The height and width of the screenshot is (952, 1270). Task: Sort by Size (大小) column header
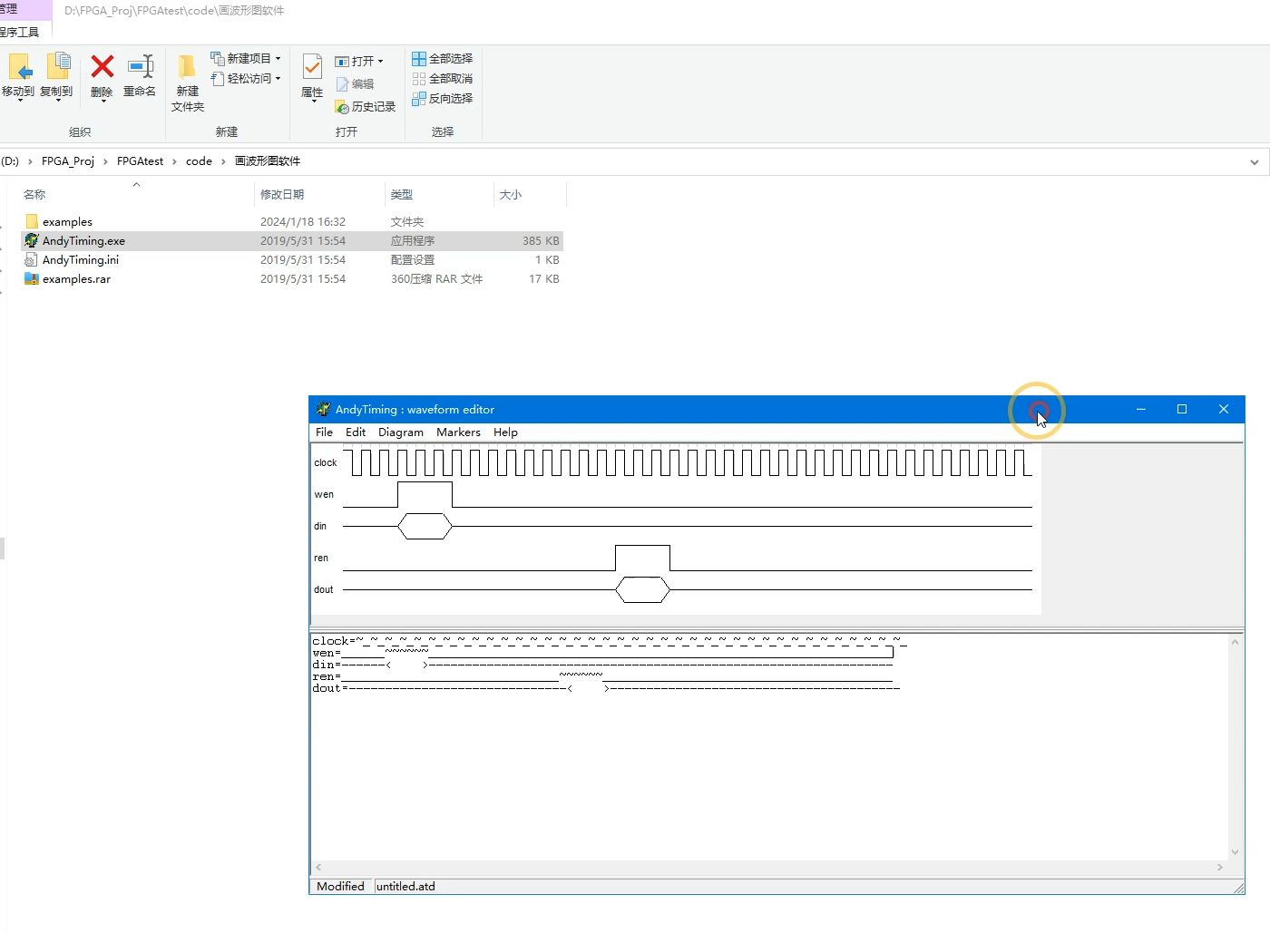coord(530,194)
